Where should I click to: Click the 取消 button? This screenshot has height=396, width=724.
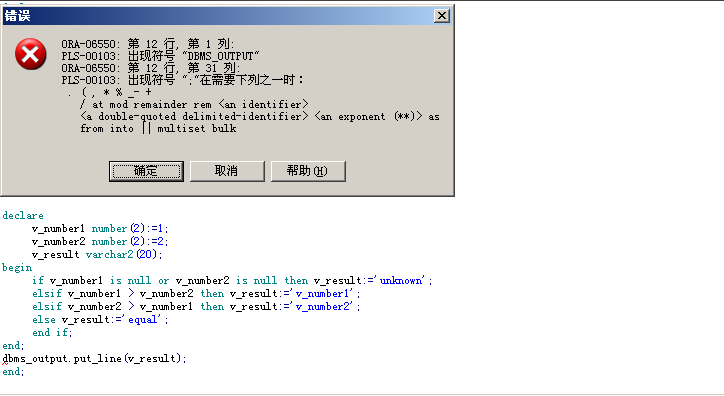227,171
